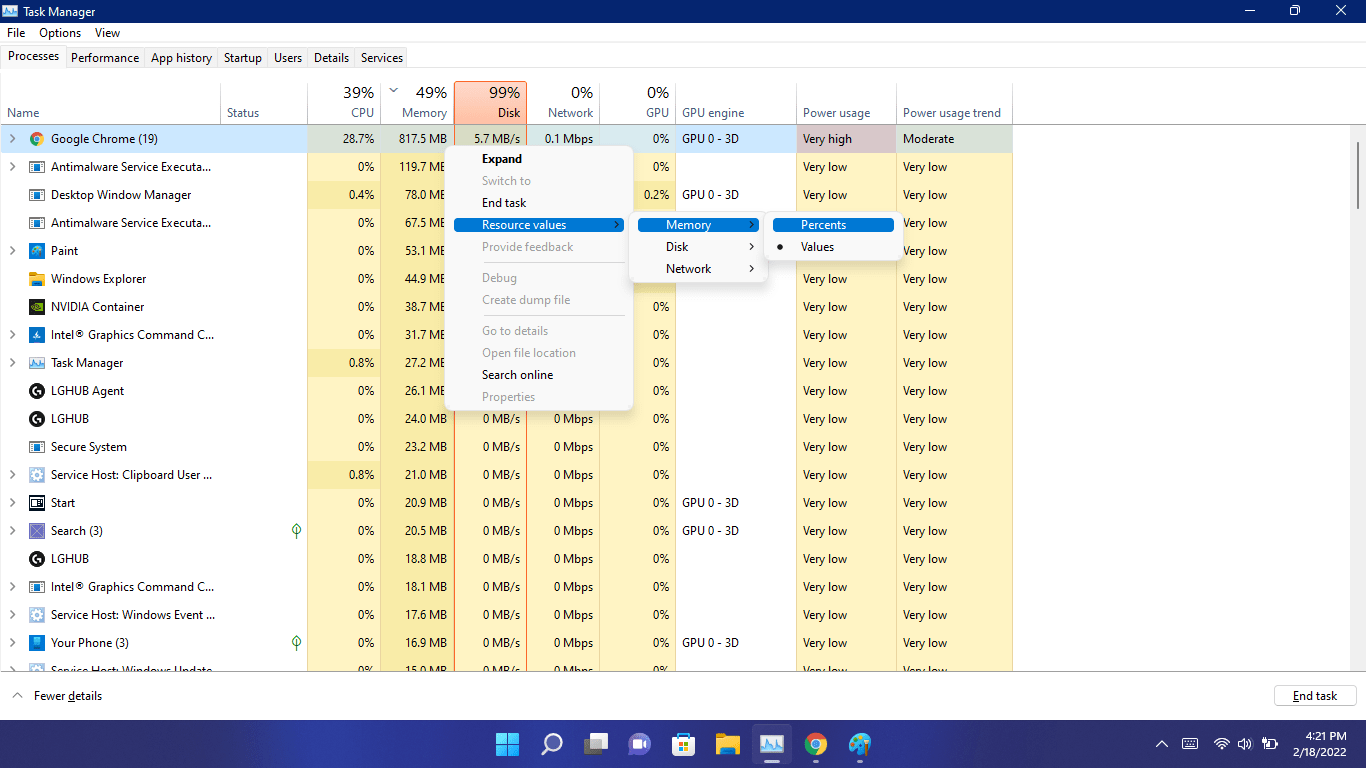
Task: Click the Google Chrome process icon
Action: [x=37, y=139]
